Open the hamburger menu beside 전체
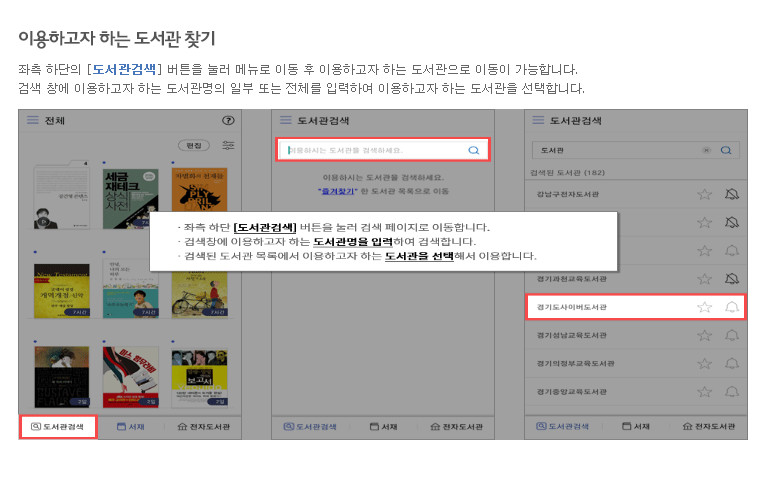 (x=32, y=120)
